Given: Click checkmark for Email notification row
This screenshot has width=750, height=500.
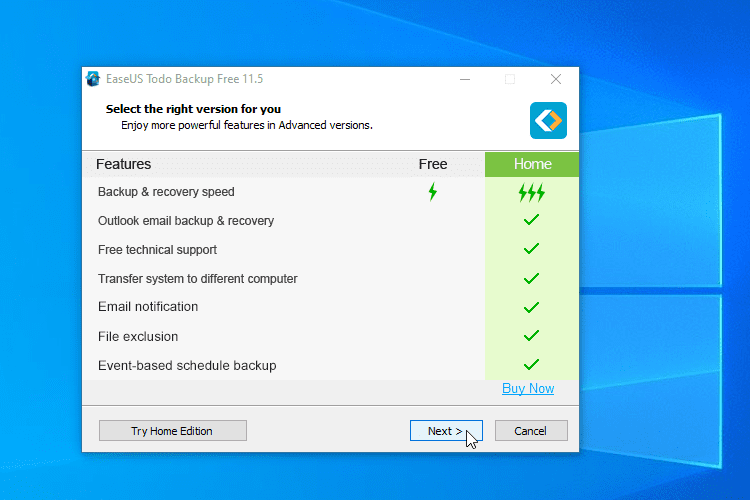Looking at the screenshot, I should tap(531, 307).
